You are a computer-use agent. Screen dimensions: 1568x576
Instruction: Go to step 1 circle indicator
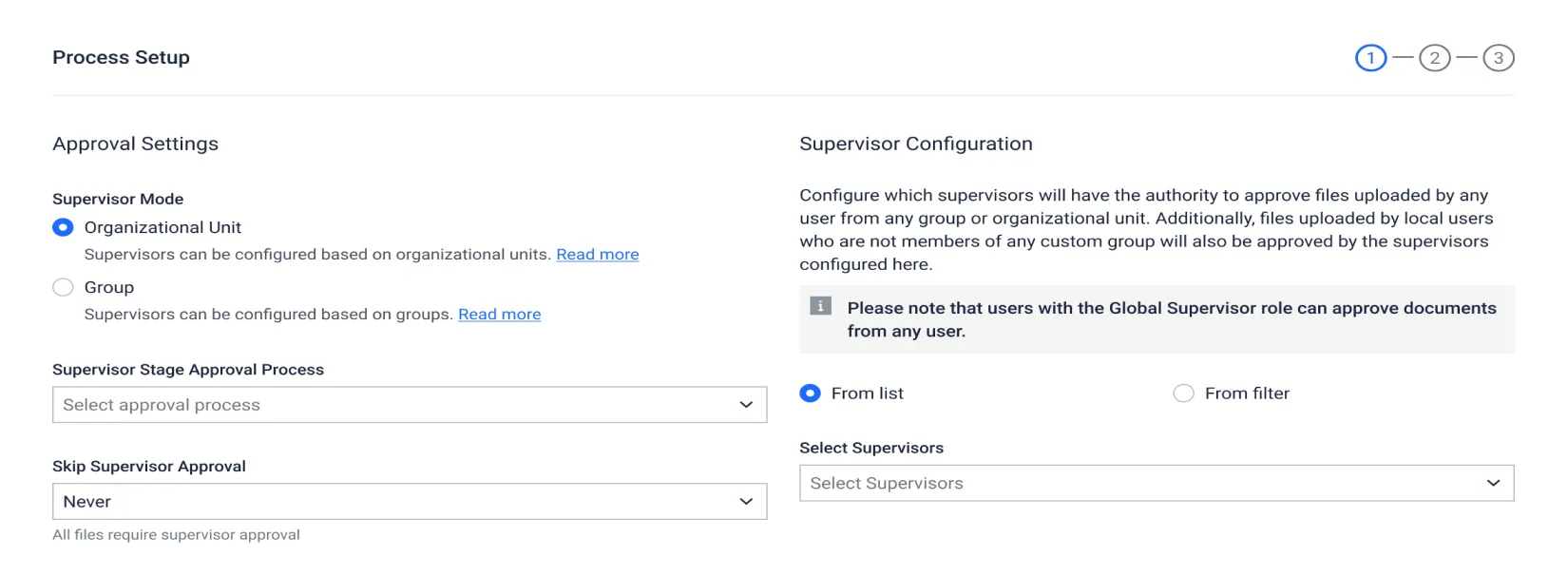1370,58
